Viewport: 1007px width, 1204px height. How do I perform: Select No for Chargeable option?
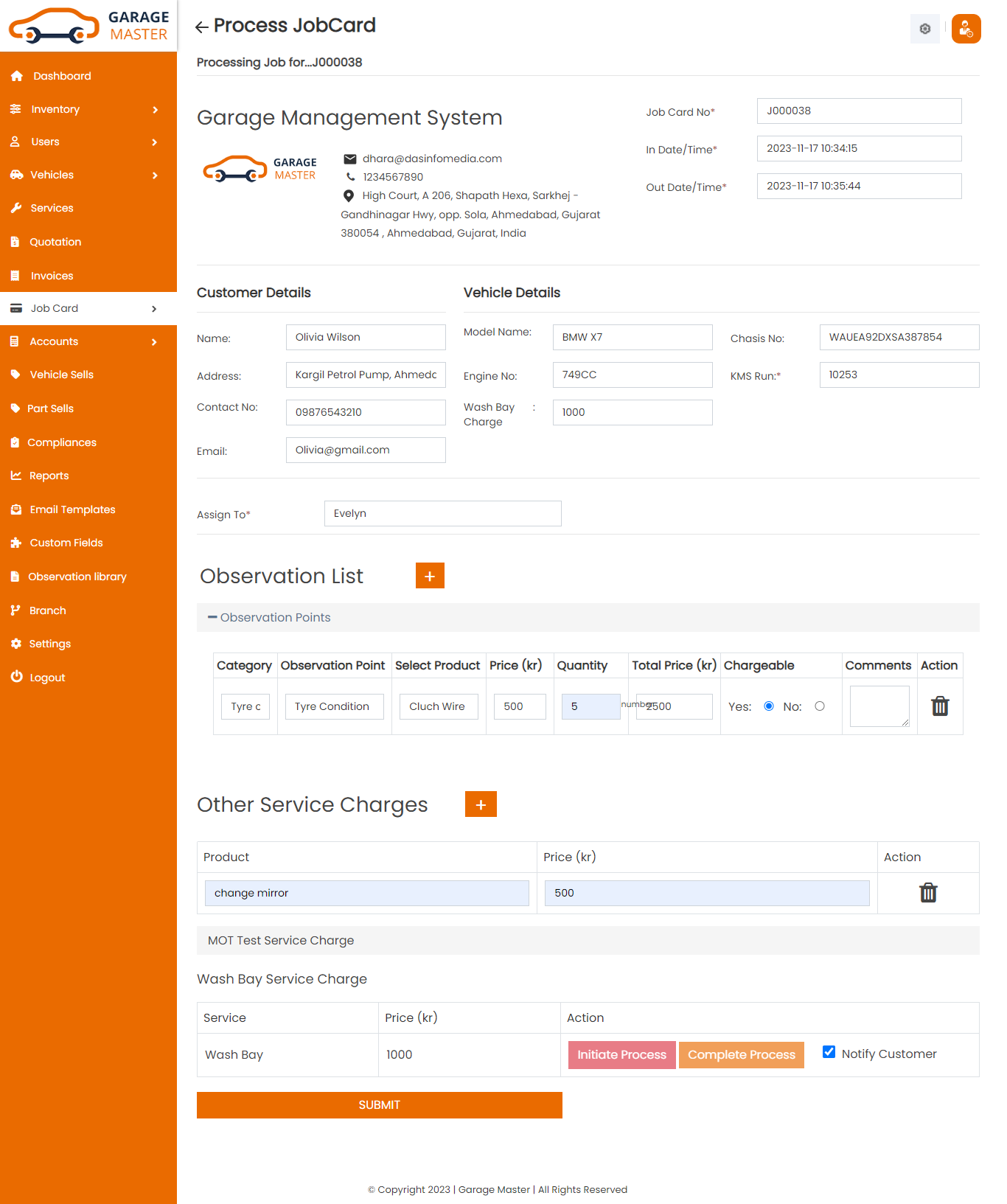pos(820,706)
